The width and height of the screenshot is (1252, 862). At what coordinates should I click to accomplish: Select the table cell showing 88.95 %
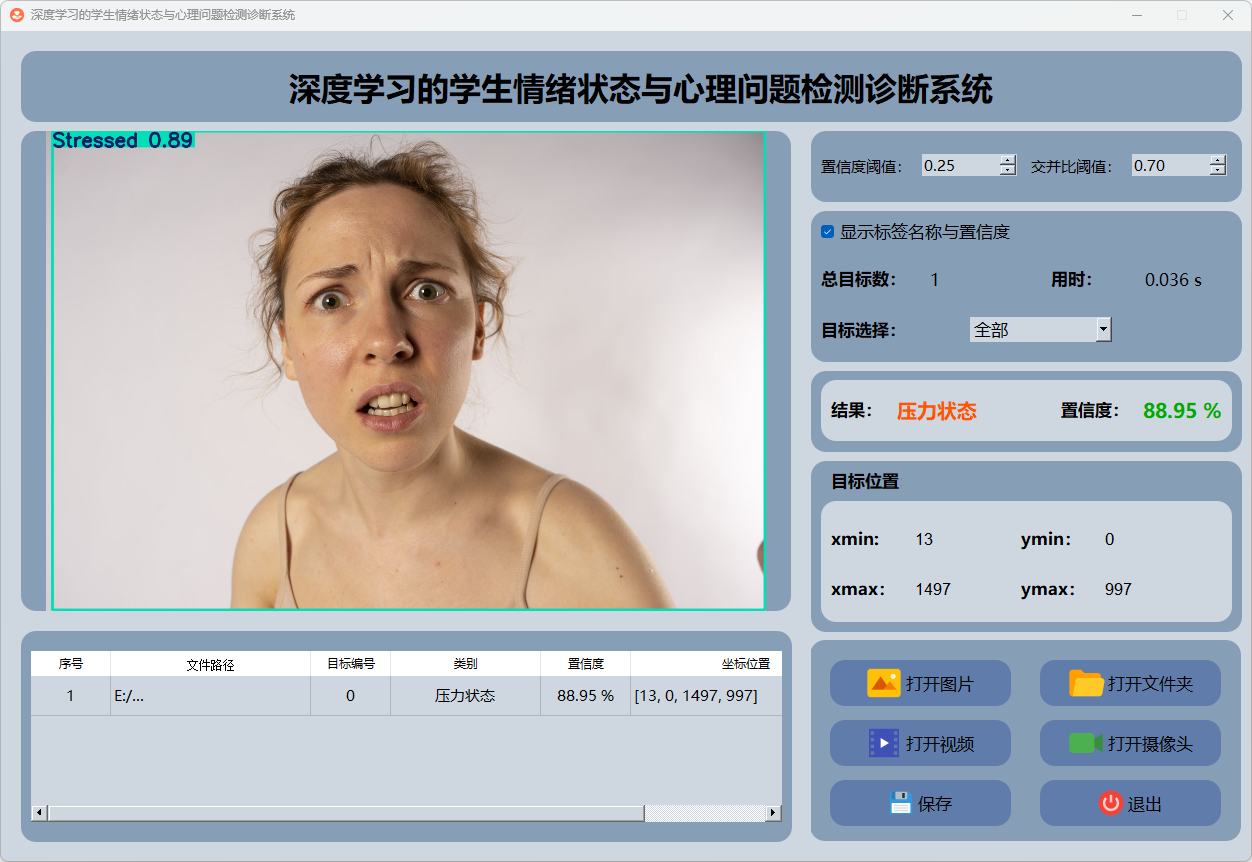pos(586,696)
